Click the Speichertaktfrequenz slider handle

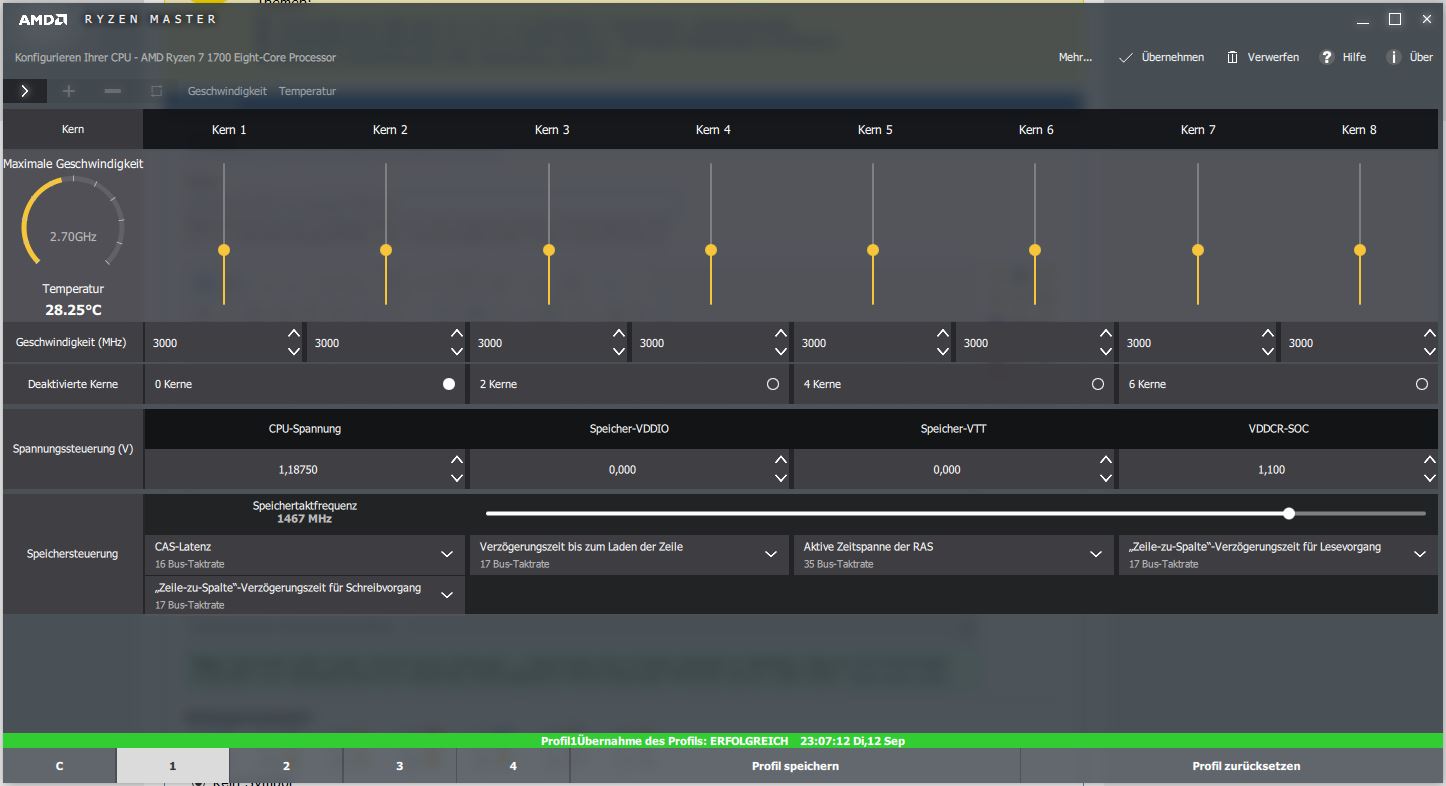coord(1289,513)
